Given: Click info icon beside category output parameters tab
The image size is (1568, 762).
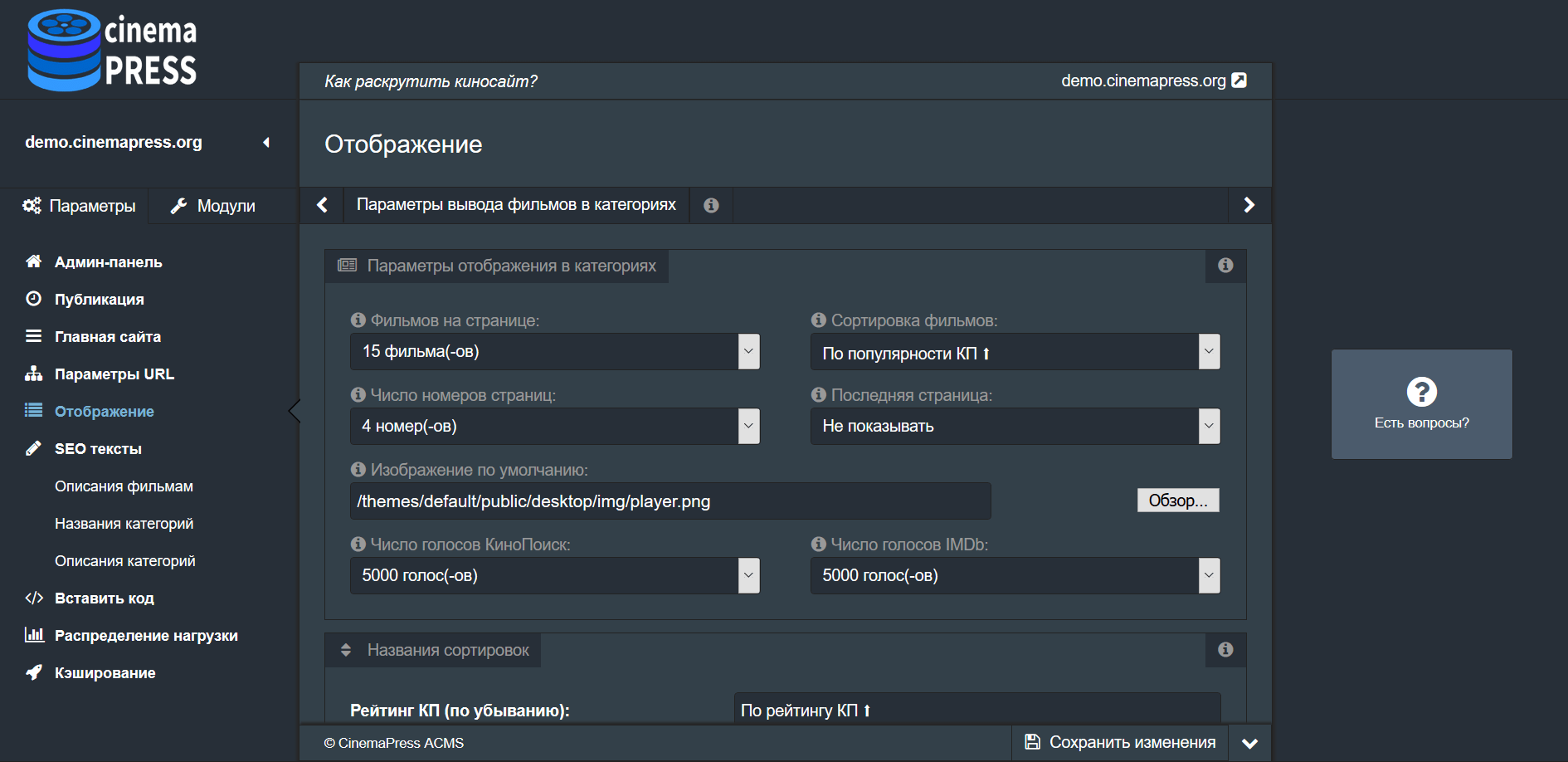Looking at the screenshot, I should [711, 205].
